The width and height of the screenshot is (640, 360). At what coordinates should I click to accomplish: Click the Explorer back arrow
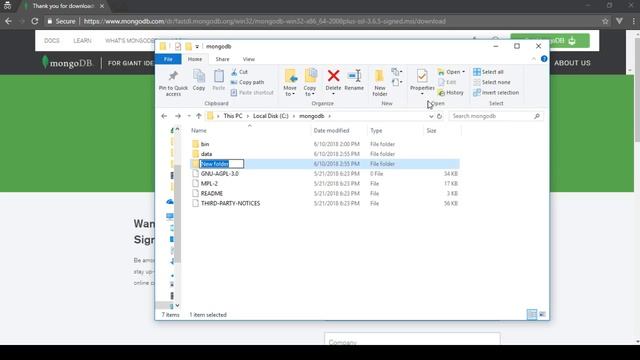[164, 116]
